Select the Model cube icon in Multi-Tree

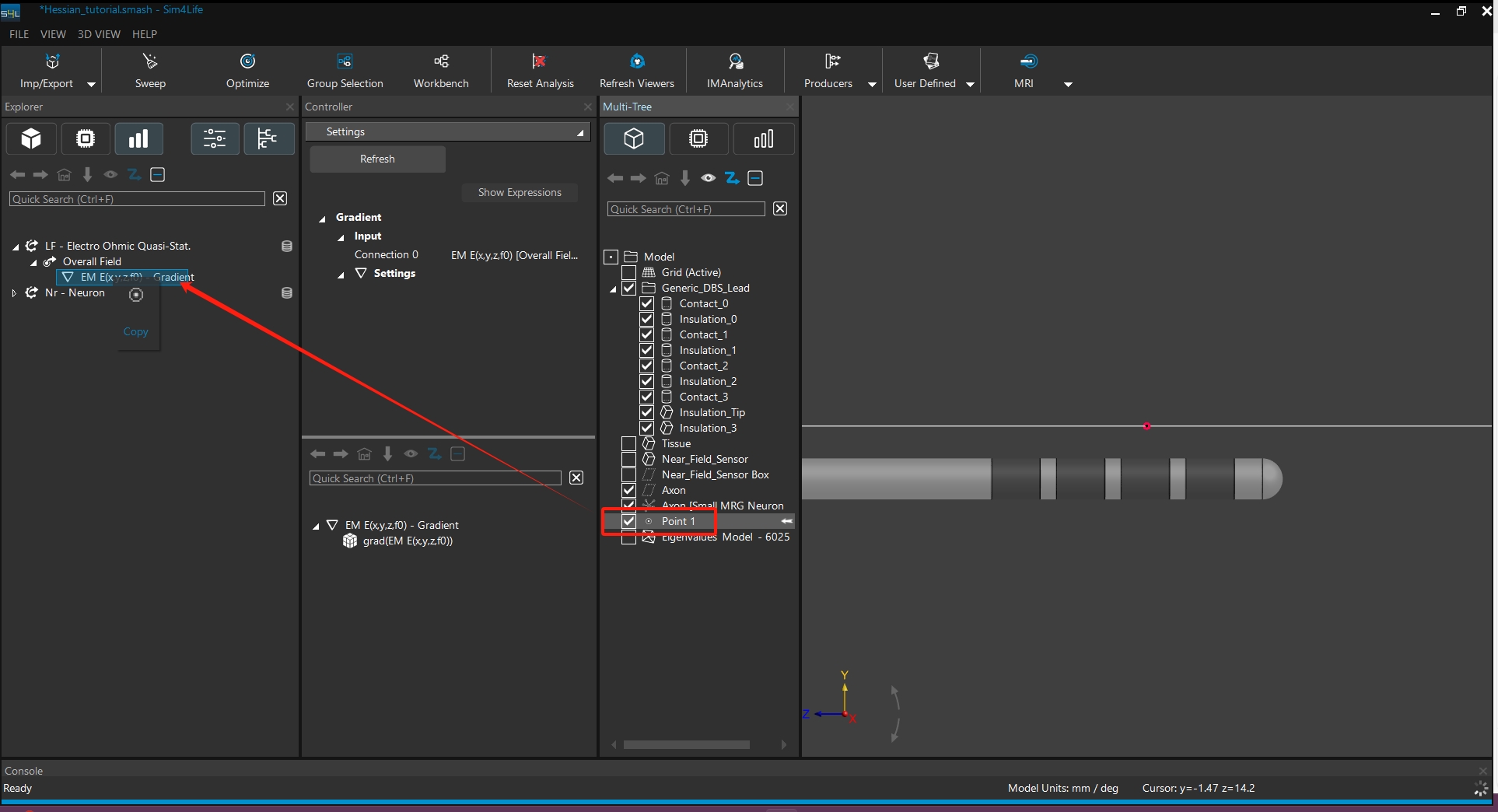634,139
